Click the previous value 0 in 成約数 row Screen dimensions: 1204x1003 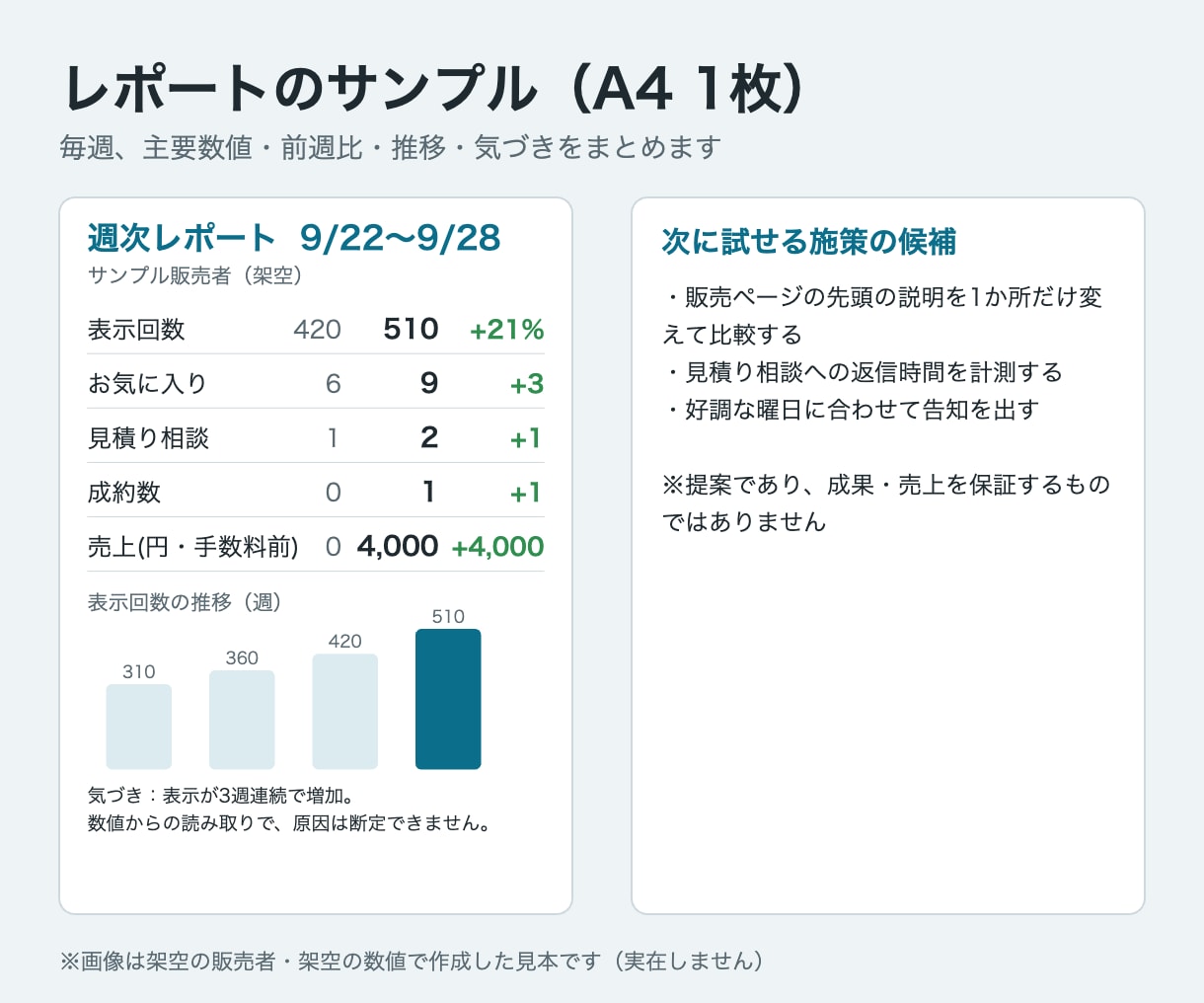[334, 492]
